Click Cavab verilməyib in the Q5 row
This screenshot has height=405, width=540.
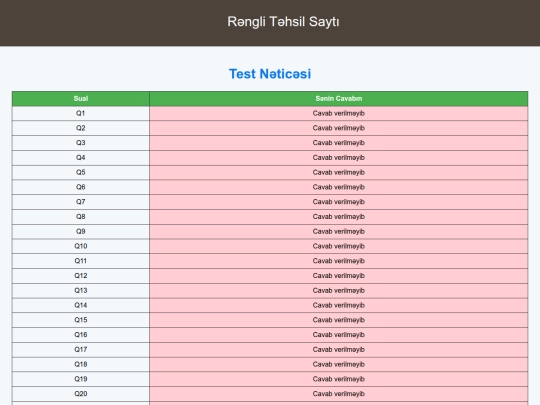tap(339, 173)
